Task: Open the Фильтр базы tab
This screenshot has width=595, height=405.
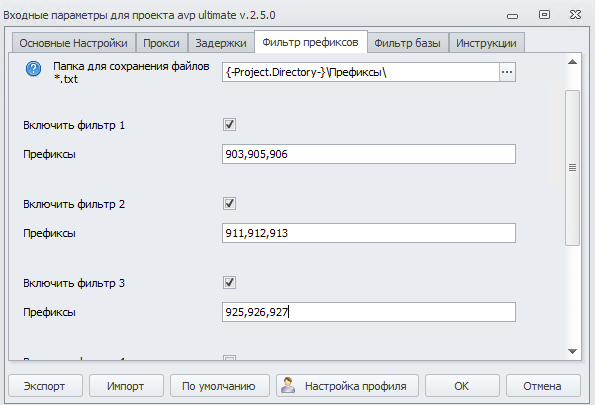Action: (x=408, y=43)
